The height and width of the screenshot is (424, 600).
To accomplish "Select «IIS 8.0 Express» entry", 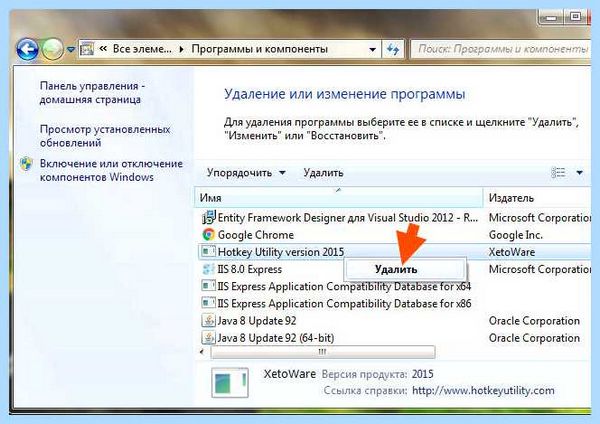I will [249, 269].
